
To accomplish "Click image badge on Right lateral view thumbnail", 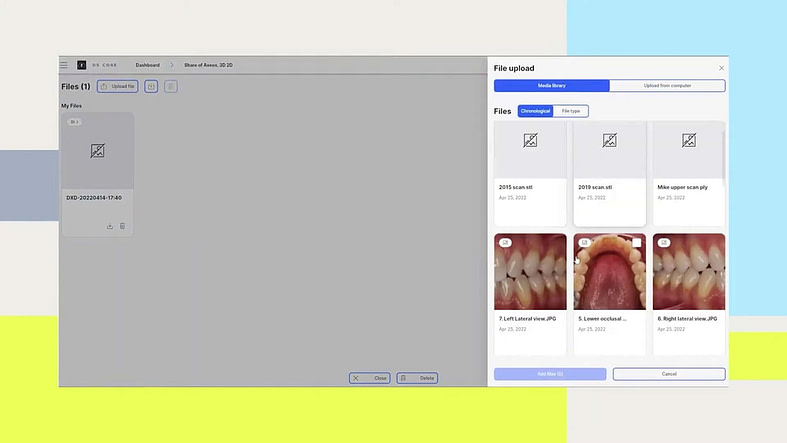I will 664,242.
